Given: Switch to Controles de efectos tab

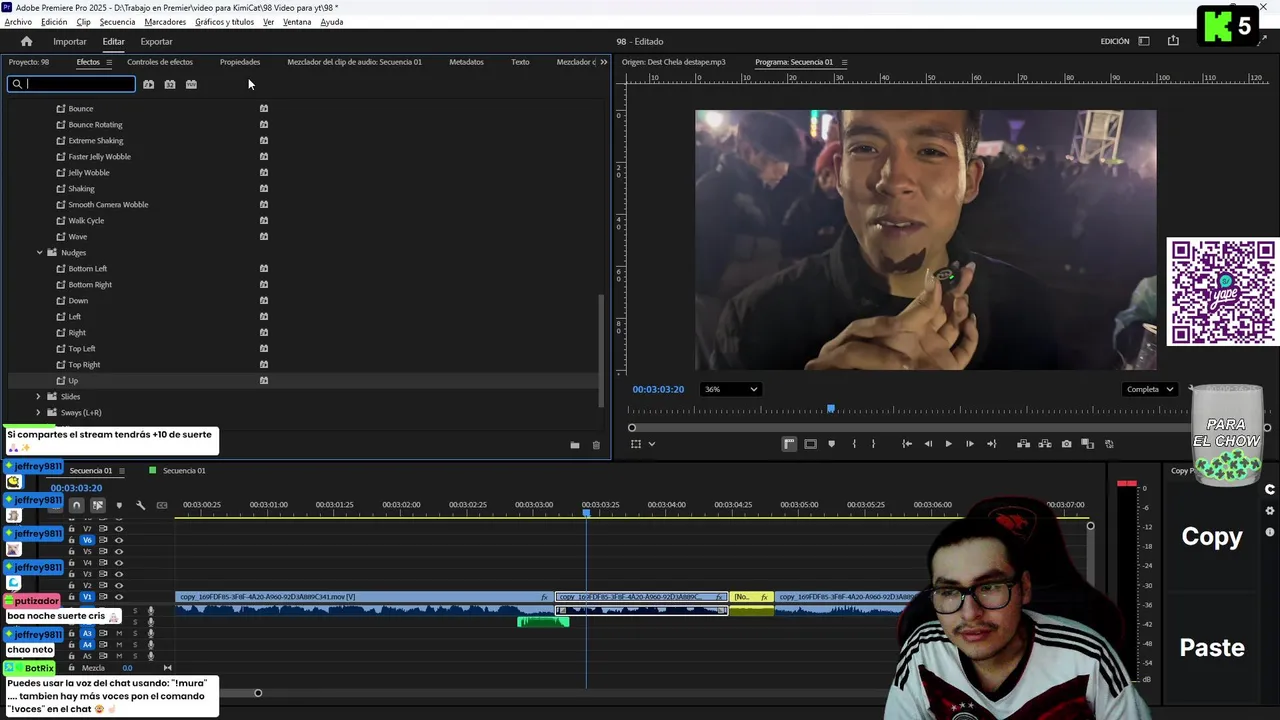Looking at the screenshot, I should point(160,62).
